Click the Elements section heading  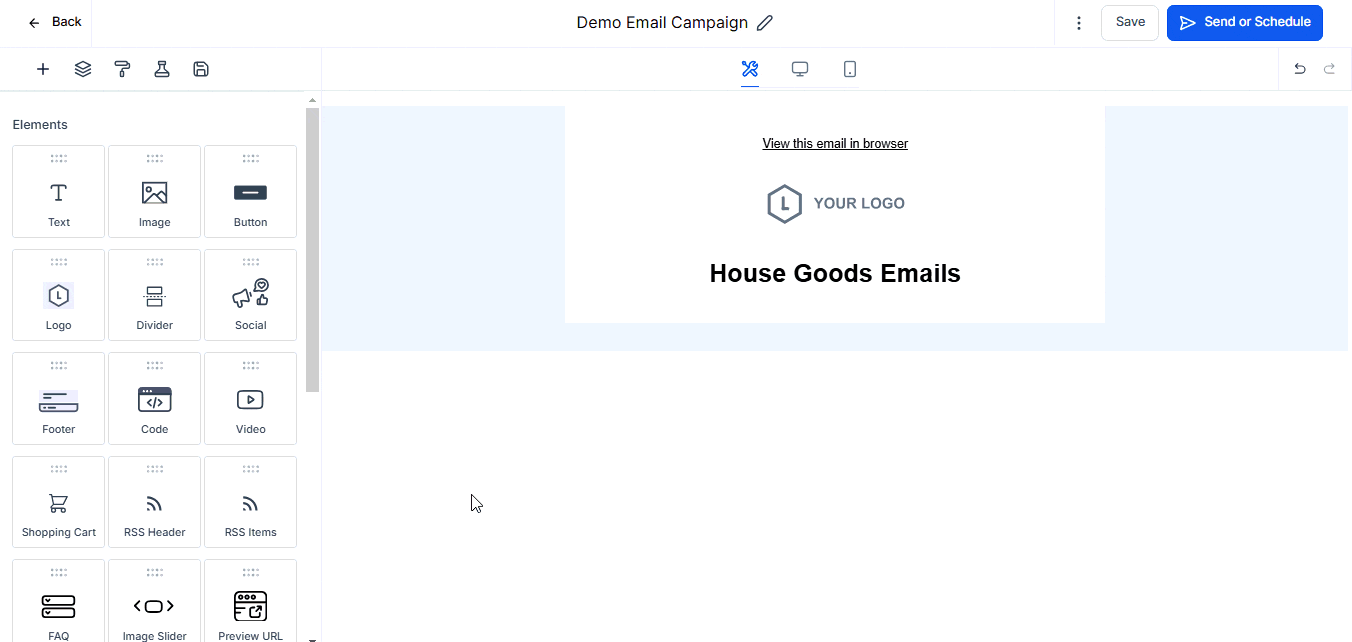click(40, 125)
